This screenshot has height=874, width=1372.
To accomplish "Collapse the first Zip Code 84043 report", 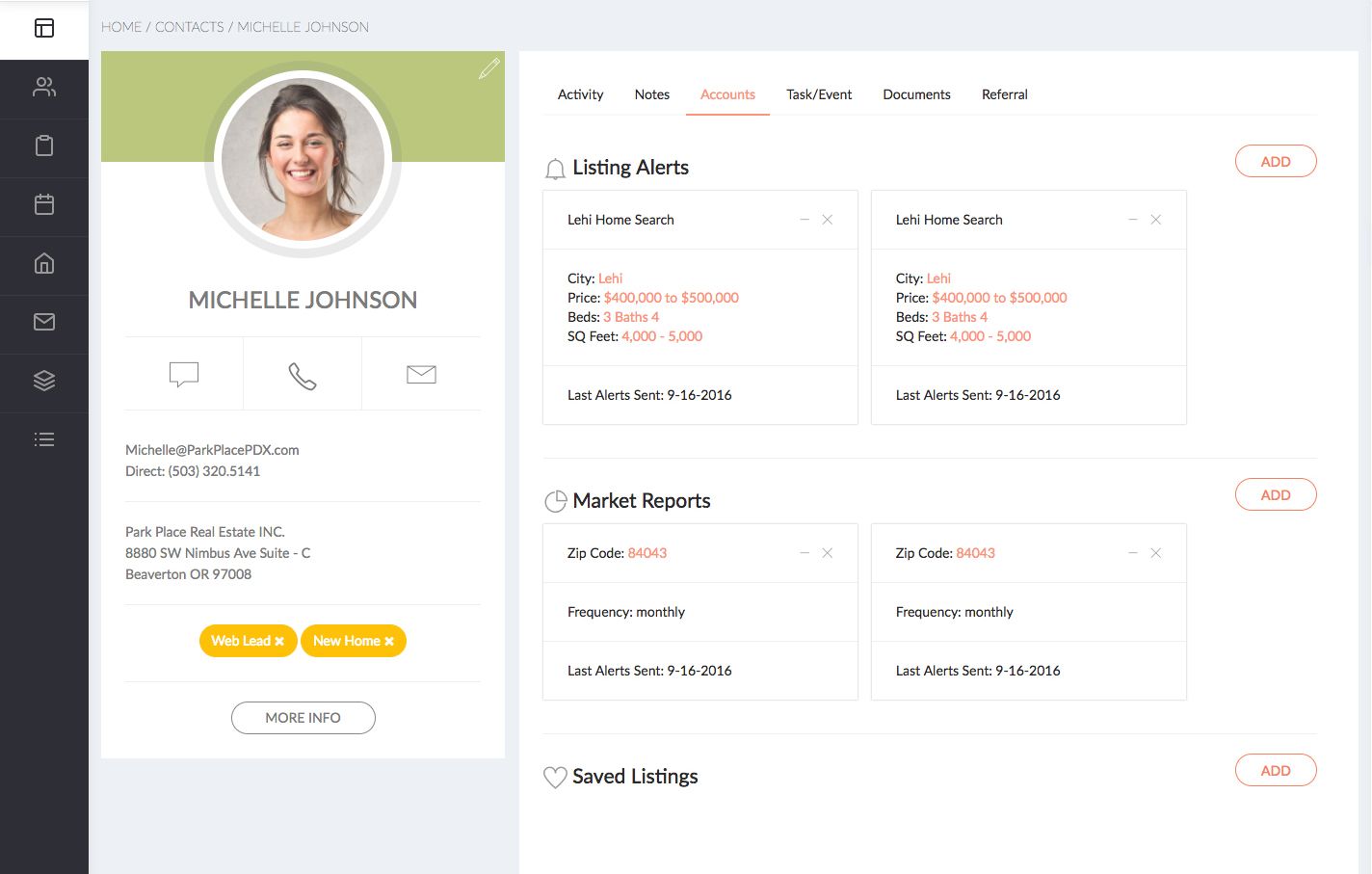I will [804, 553].
